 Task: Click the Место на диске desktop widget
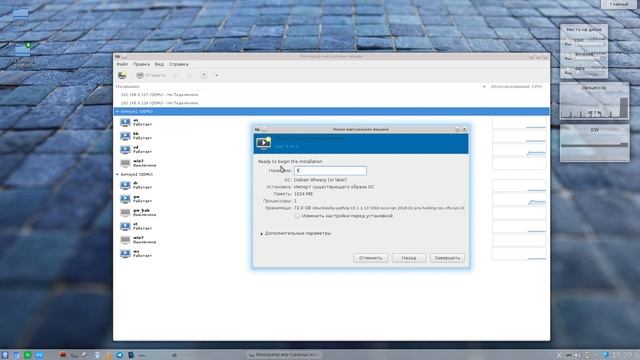pyautogui.click(x=584, y=51)
